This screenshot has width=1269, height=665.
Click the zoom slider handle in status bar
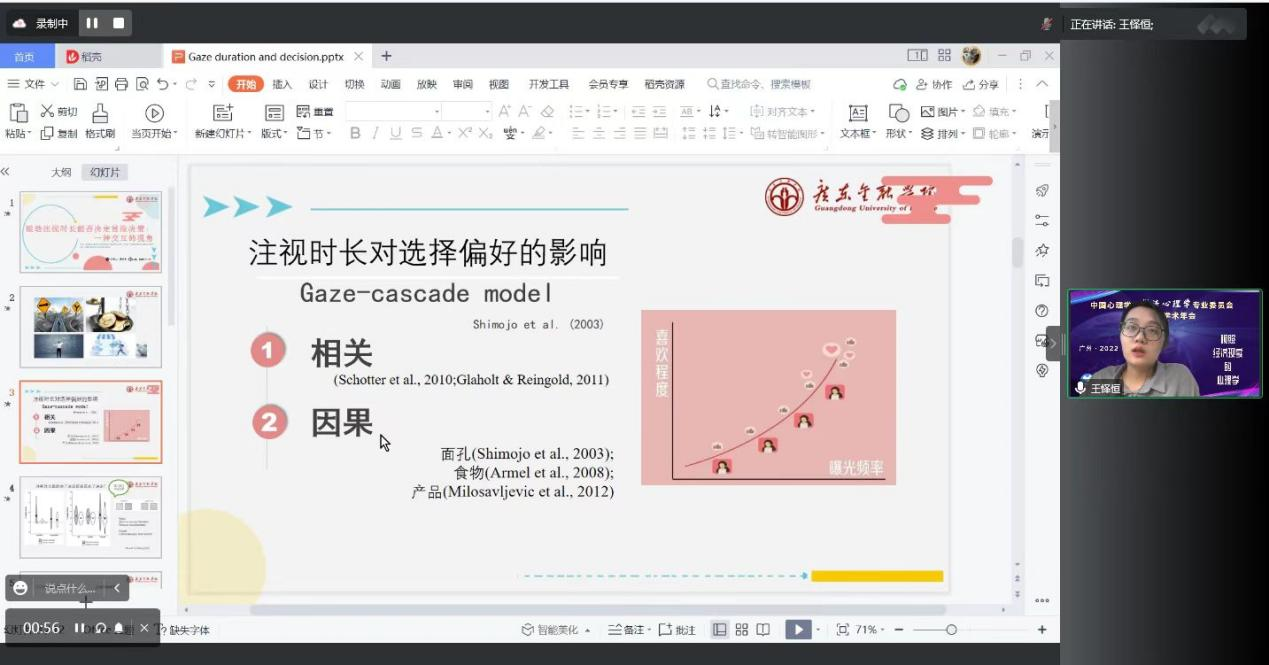(951, 629)
